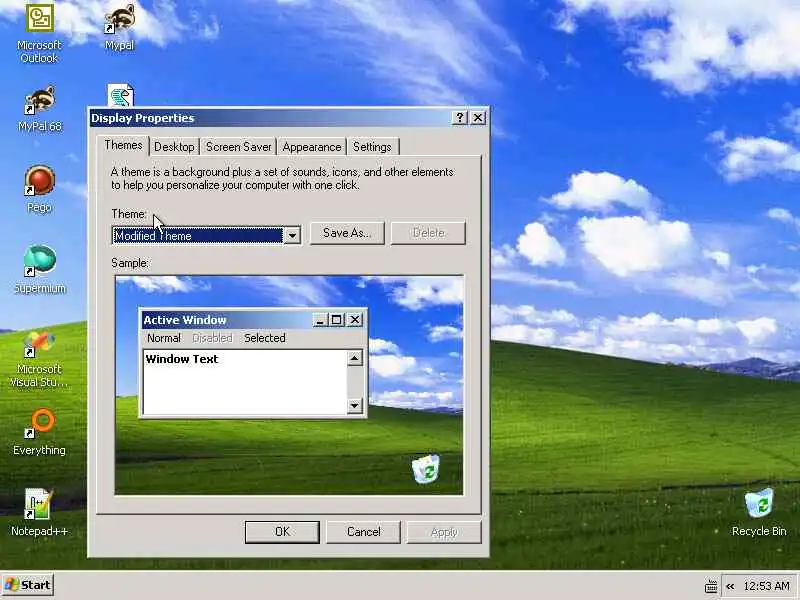800x600 pixels.
Task: Click the Window Text sample label
Action: click(x=182, y=359)
